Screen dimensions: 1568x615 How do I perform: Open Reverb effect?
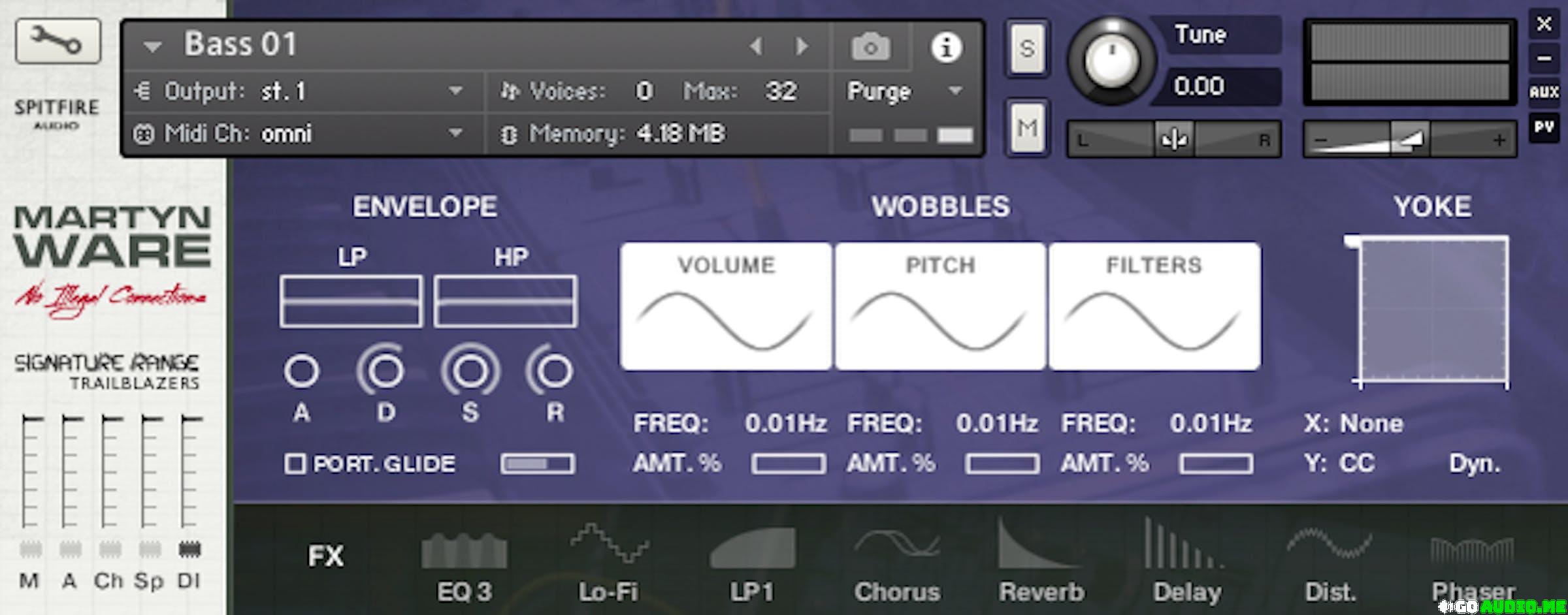pyautogui.click(x=1041, y=561)
